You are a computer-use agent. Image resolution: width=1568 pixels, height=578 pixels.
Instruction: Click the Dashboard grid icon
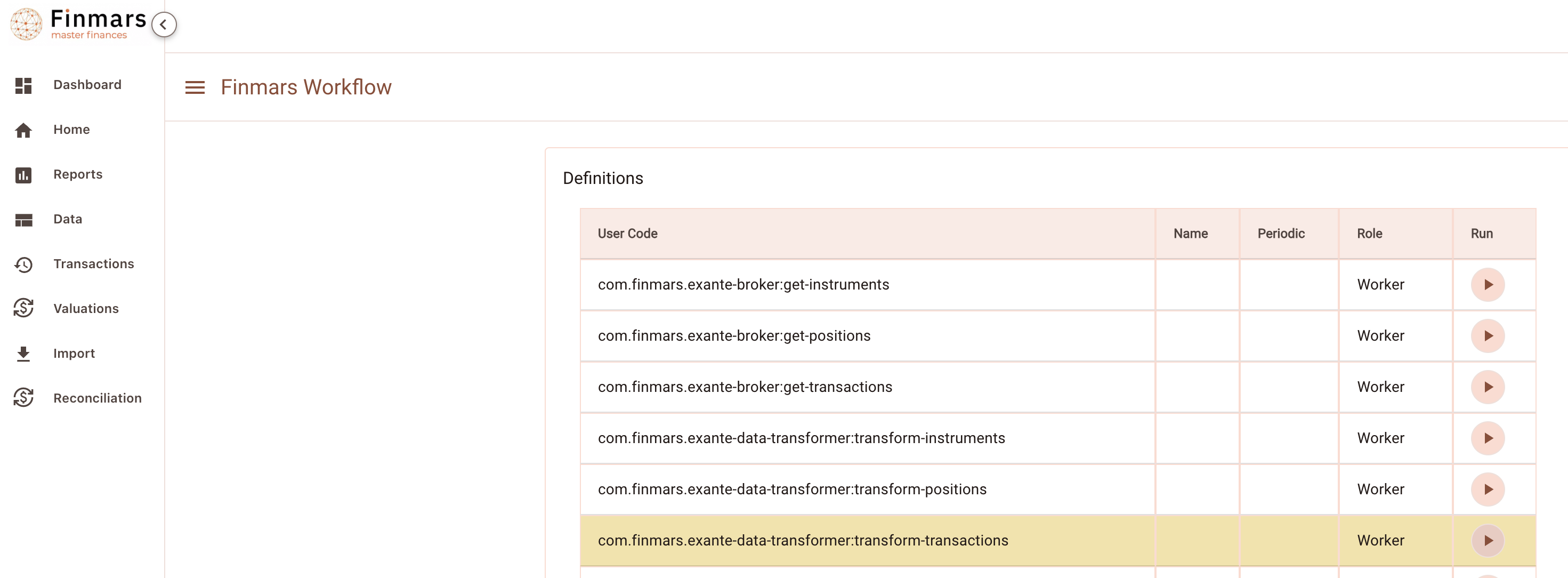click(x=24, y=85)
